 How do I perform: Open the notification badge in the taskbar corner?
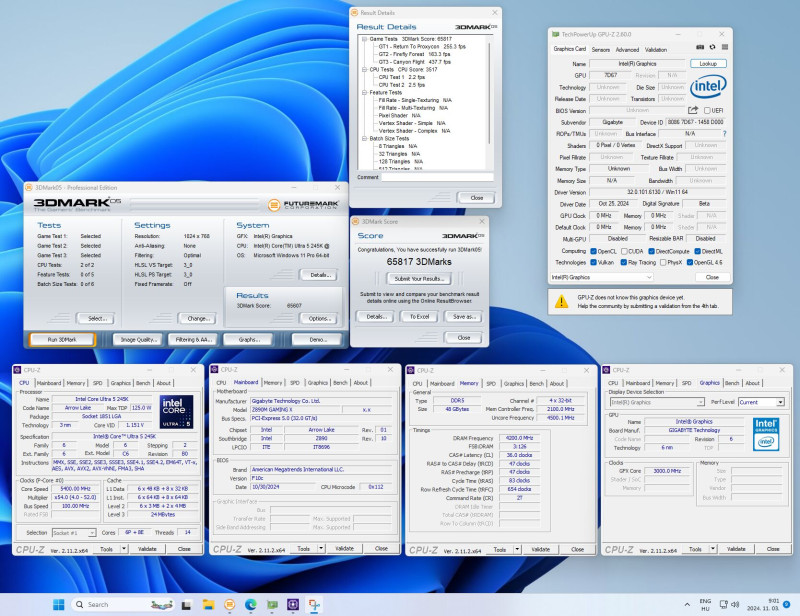click(786, 605)
